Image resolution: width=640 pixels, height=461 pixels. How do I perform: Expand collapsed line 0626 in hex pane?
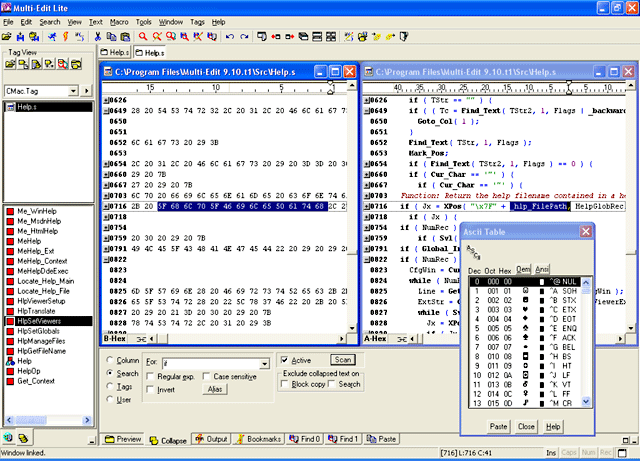tap(106, 100)
